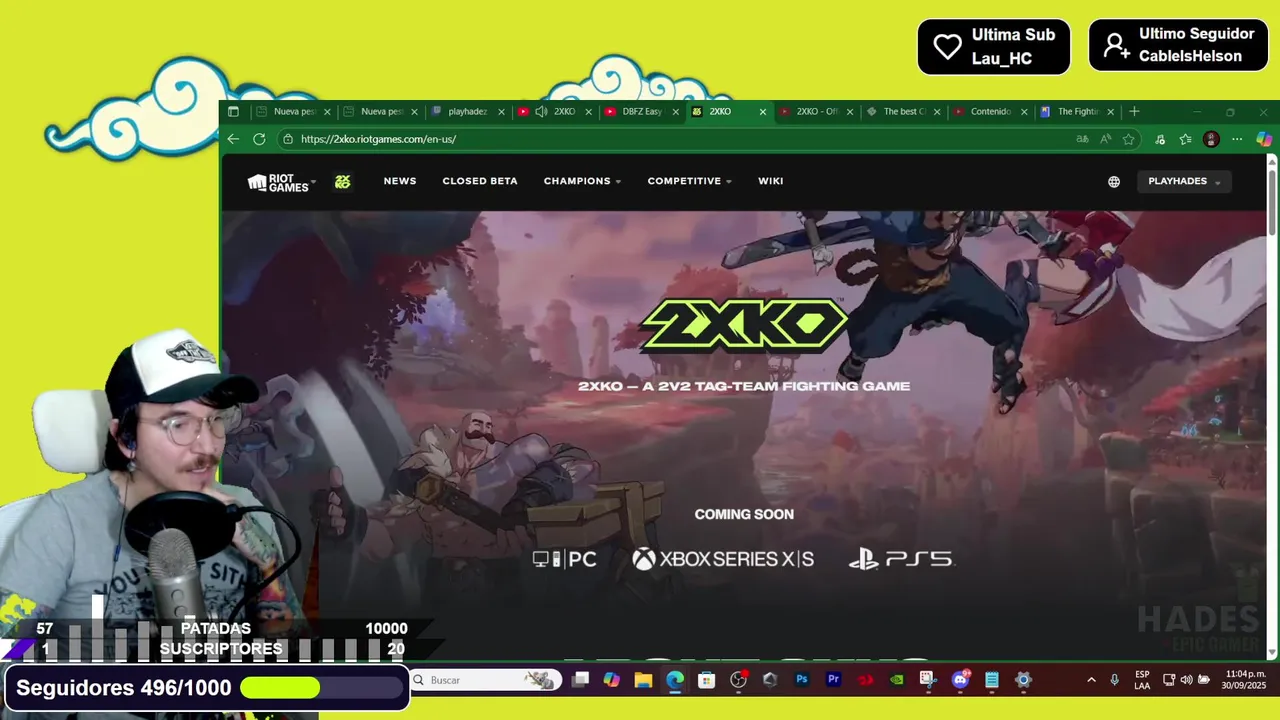Open Premiere Pro from taskbar
1280x720 pixels.
point(833,680)
